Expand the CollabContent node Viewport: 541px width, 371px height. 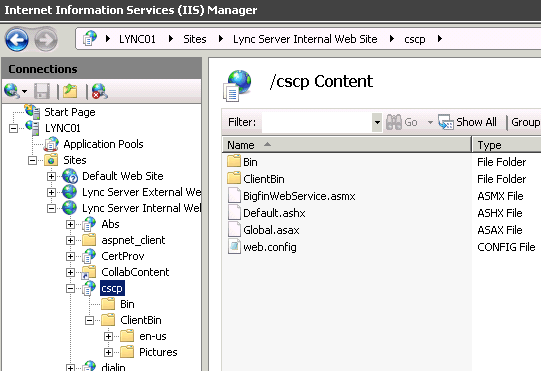click(70, 272)
